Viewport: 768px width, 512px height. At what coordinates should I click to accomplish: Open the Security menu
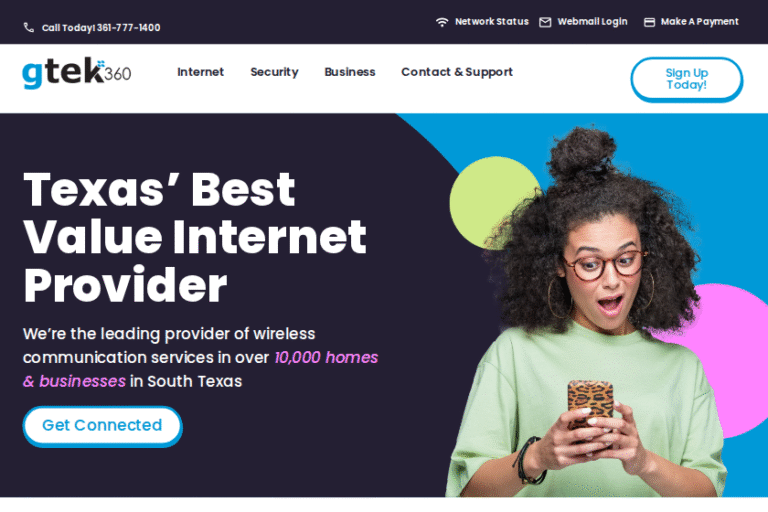(x=274, y=72)
